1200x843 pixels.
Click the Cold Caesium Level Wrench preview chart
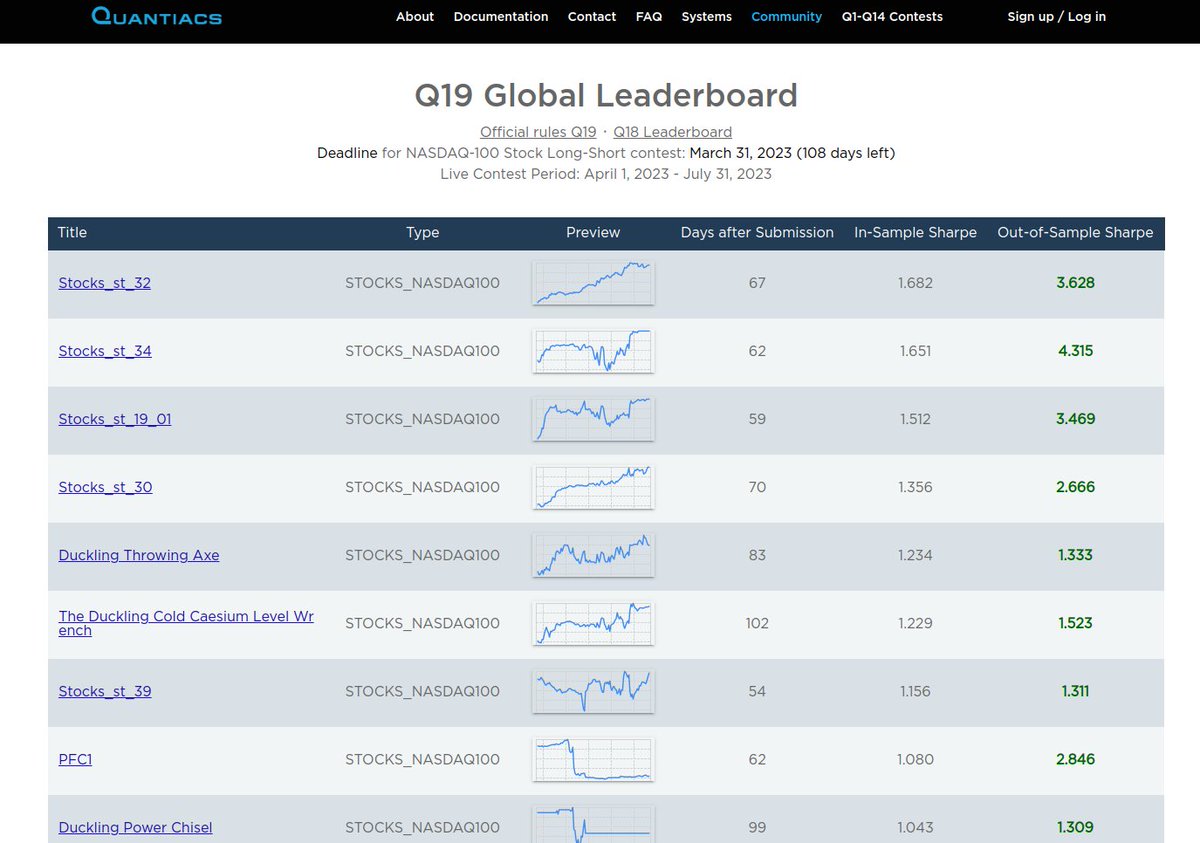[593, 623]
